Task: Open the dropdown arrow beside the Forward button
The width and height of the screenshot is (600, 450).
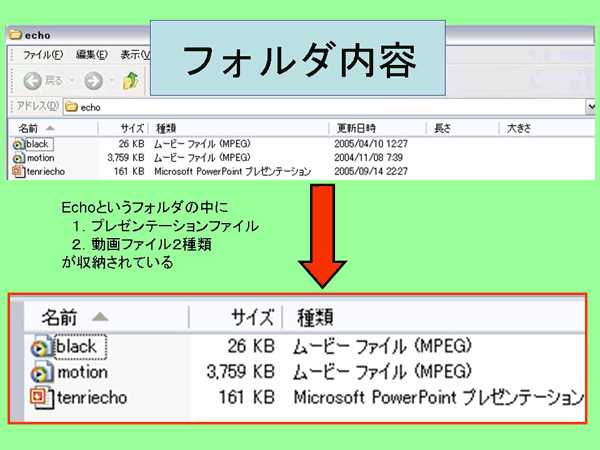Action: click(110, 80)
